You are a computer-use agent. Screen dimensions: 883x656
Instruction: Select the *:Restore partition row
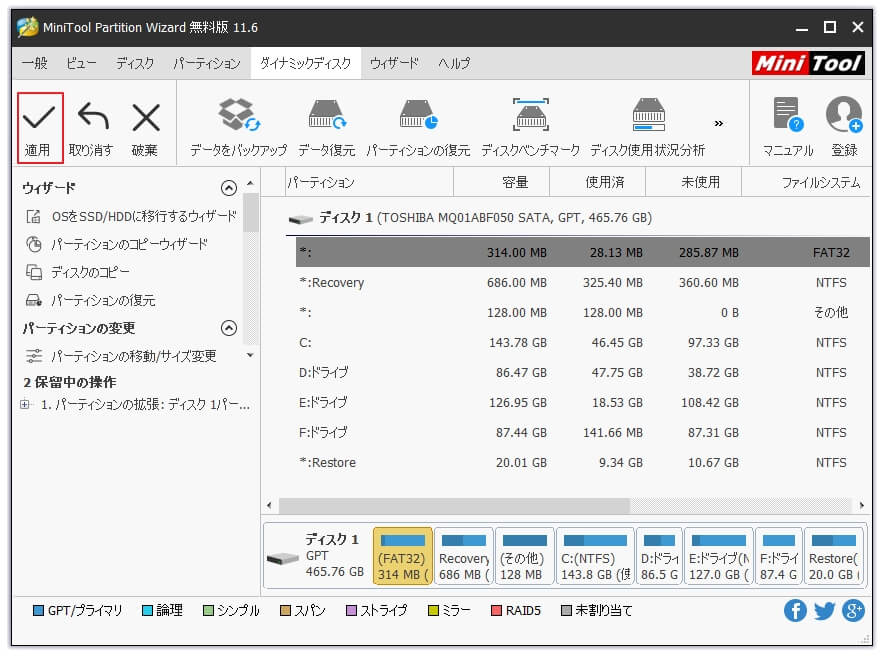tap(583, 462)
